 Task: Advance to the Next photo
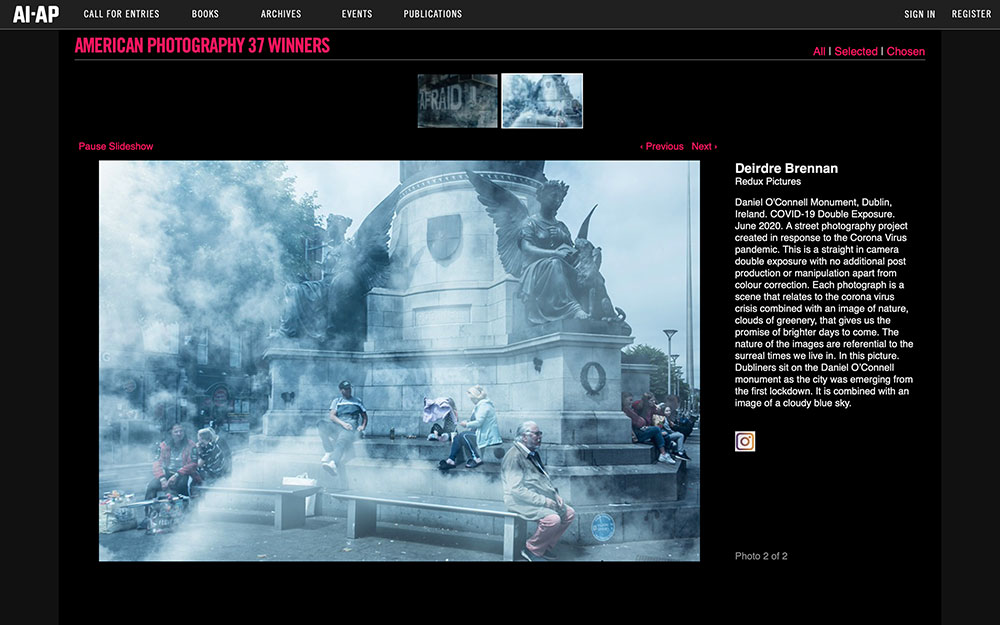pos(704,146)
